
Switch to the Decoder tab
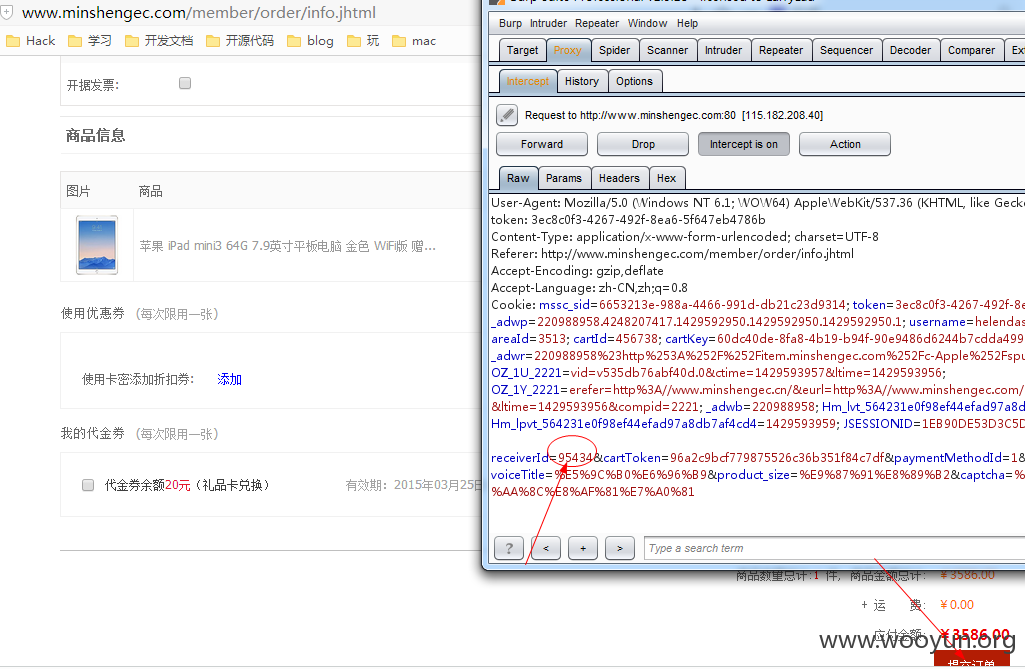910,50
